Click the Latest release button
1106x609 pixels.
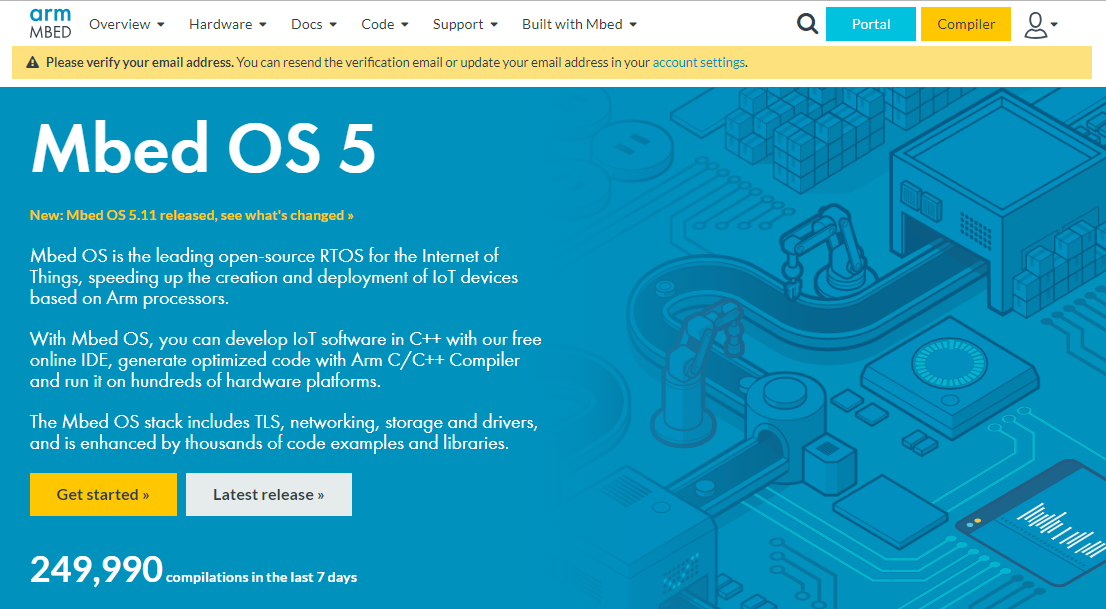[268, 494]
